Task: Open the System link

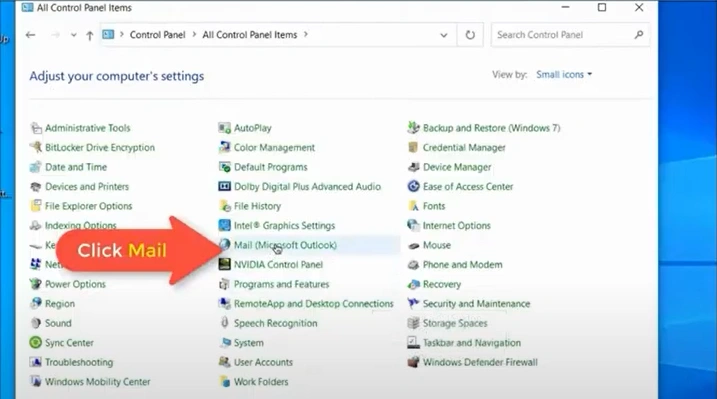Action: pos(248,343)
